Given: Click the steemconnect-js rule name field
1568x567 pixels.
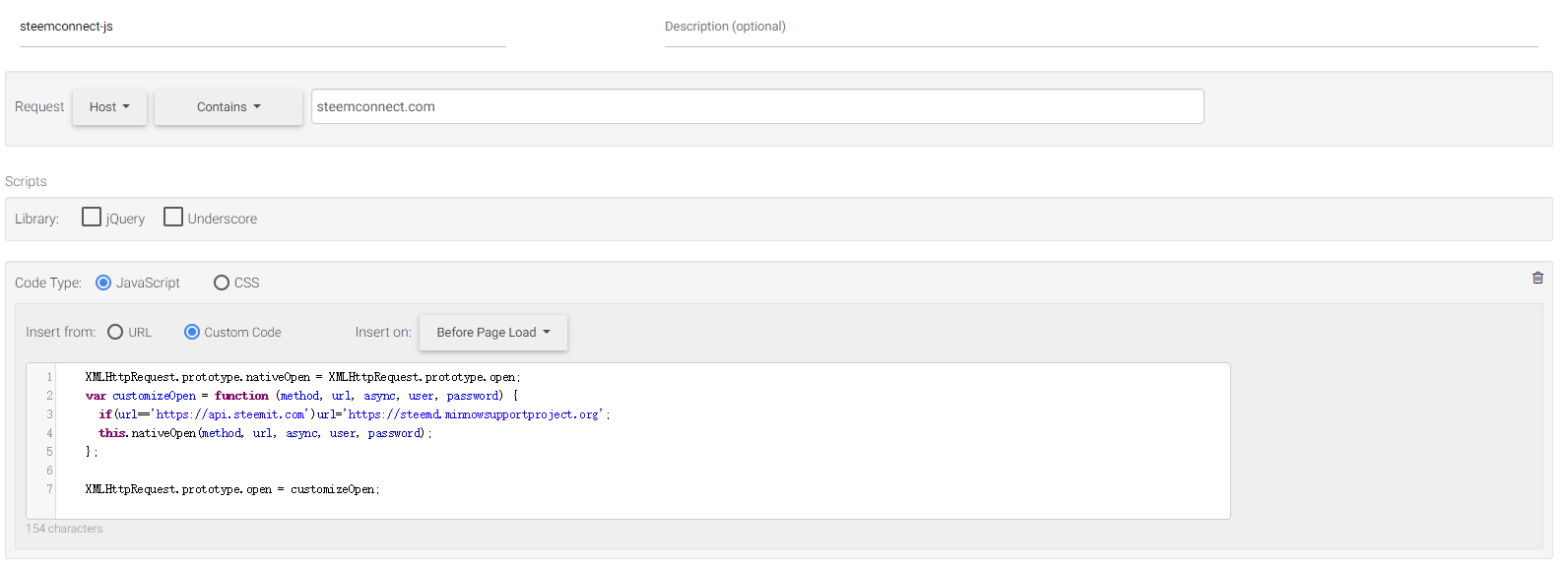Looking at the screenshot, I should [x=262, y=27].
